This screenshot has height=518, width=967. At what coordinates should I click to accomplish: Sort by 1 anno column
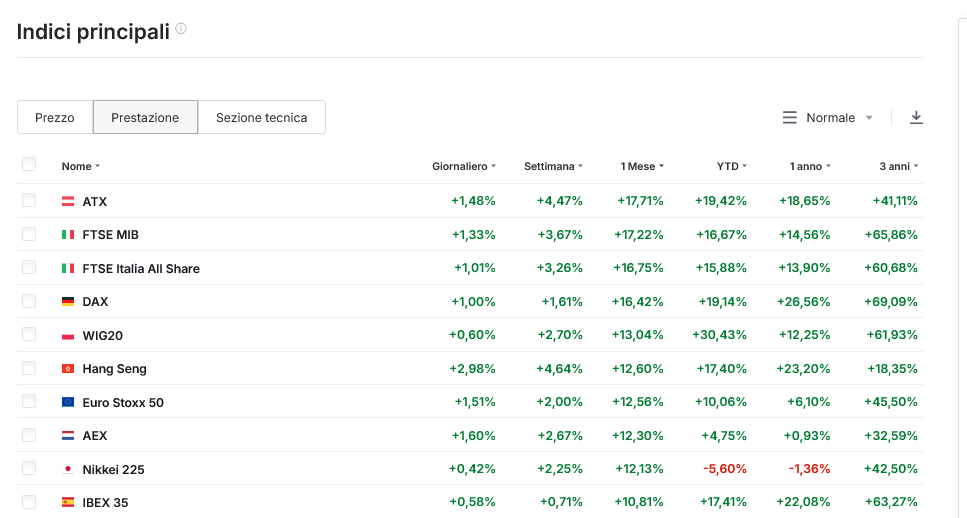pyautogui.click(x=810, y=166)
